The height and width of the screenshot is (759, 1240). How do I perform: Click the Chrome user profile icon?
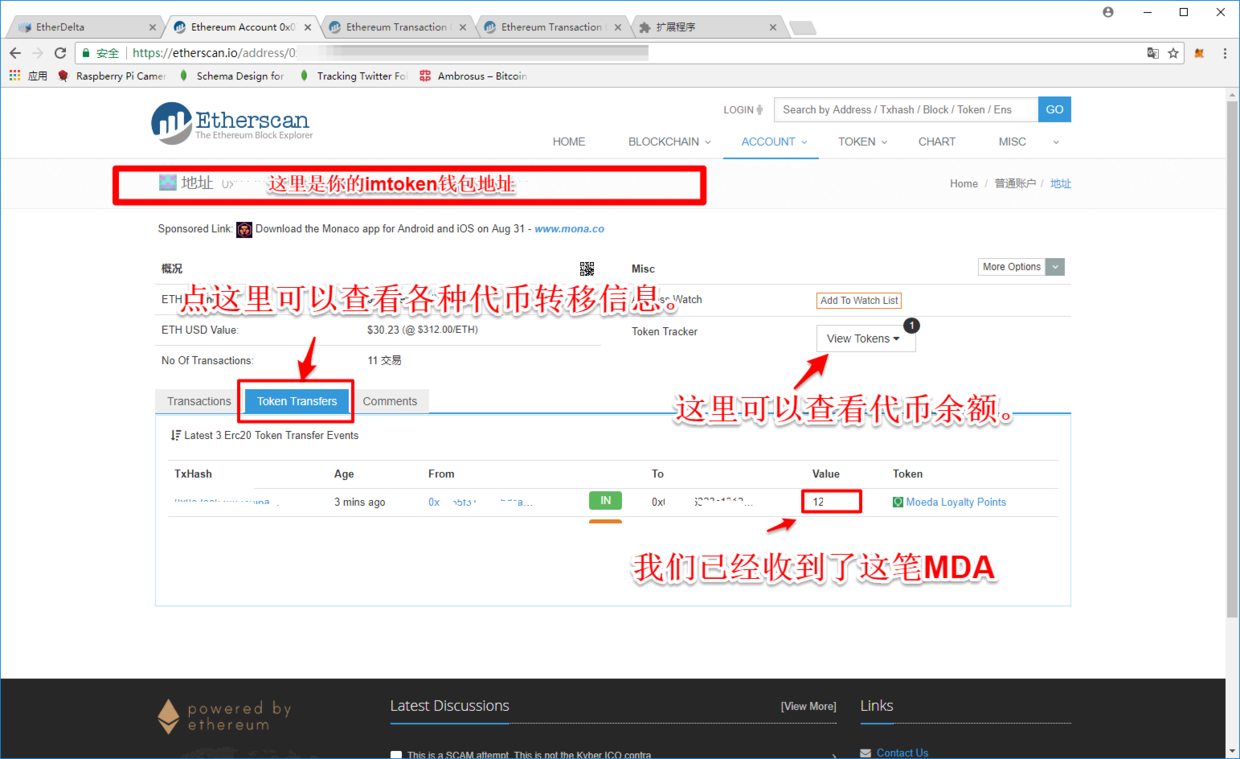(x=1108, y=12)
